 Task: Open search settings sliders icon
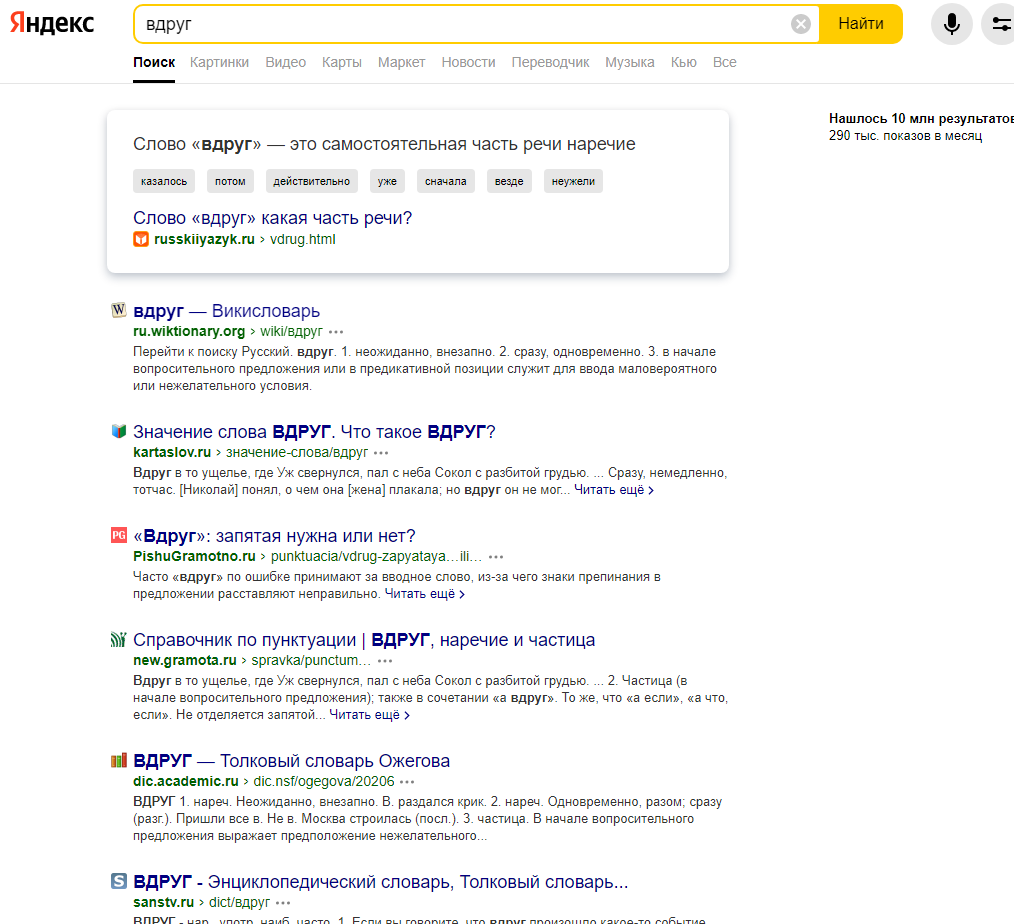coord(999,24)
